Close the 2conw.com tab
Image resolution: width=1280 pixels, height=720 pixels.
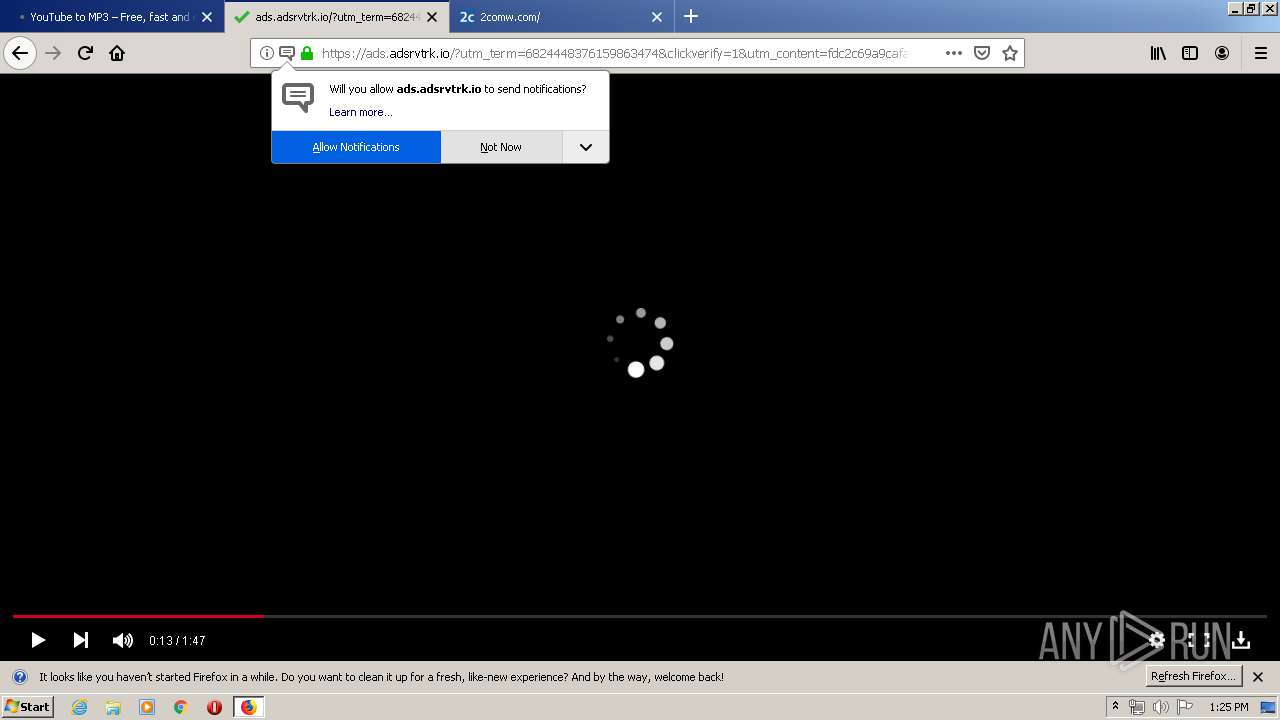657,16
